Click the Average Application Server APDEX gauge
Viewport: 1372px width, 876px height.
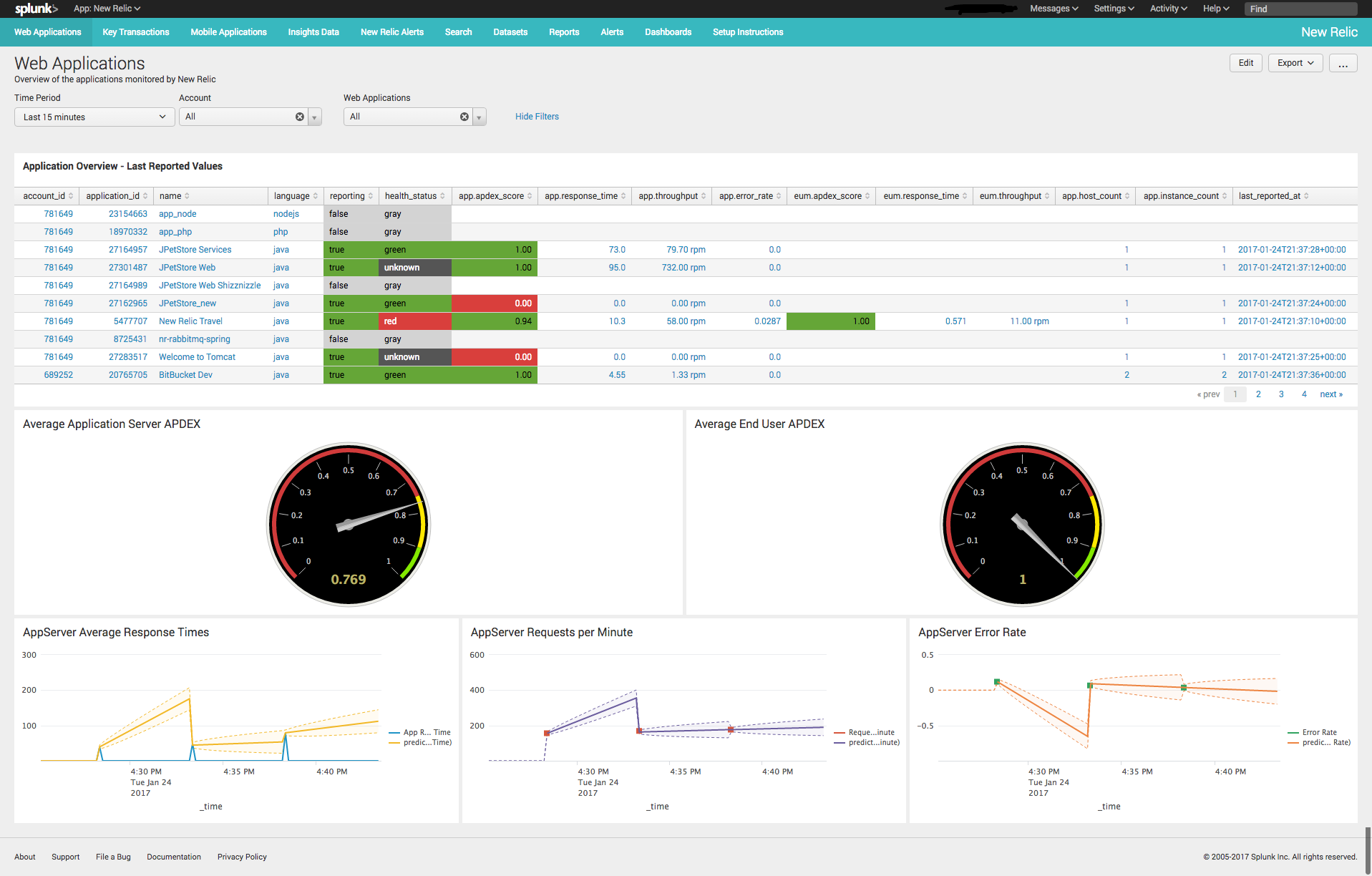click(349, 525)
